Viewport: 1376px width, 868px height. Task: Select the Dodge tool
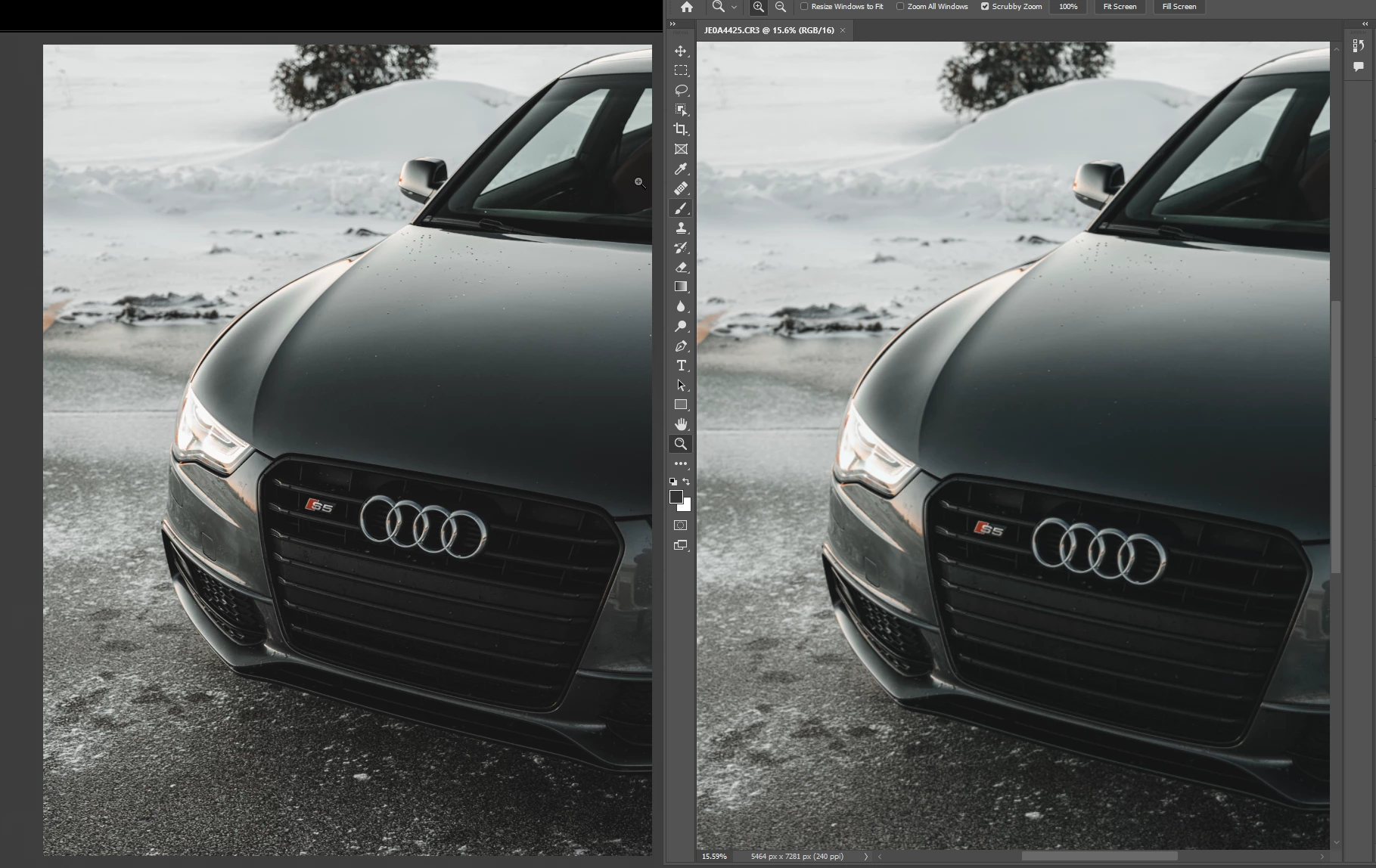[x=681, y=326]
